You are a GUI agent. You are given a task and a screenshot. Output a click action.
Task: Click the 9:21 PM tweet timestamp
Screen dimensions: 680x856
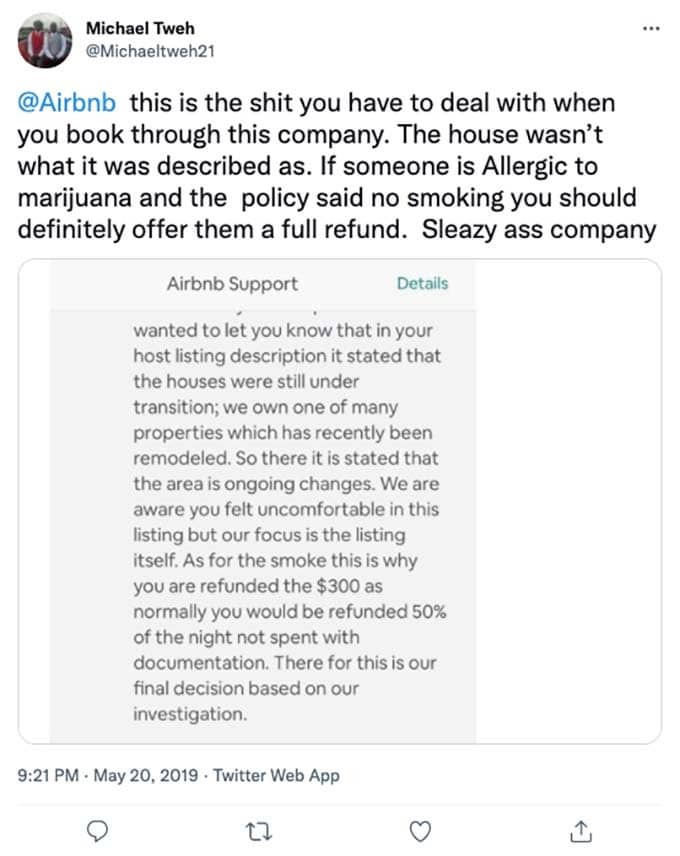tap(48, 775)
